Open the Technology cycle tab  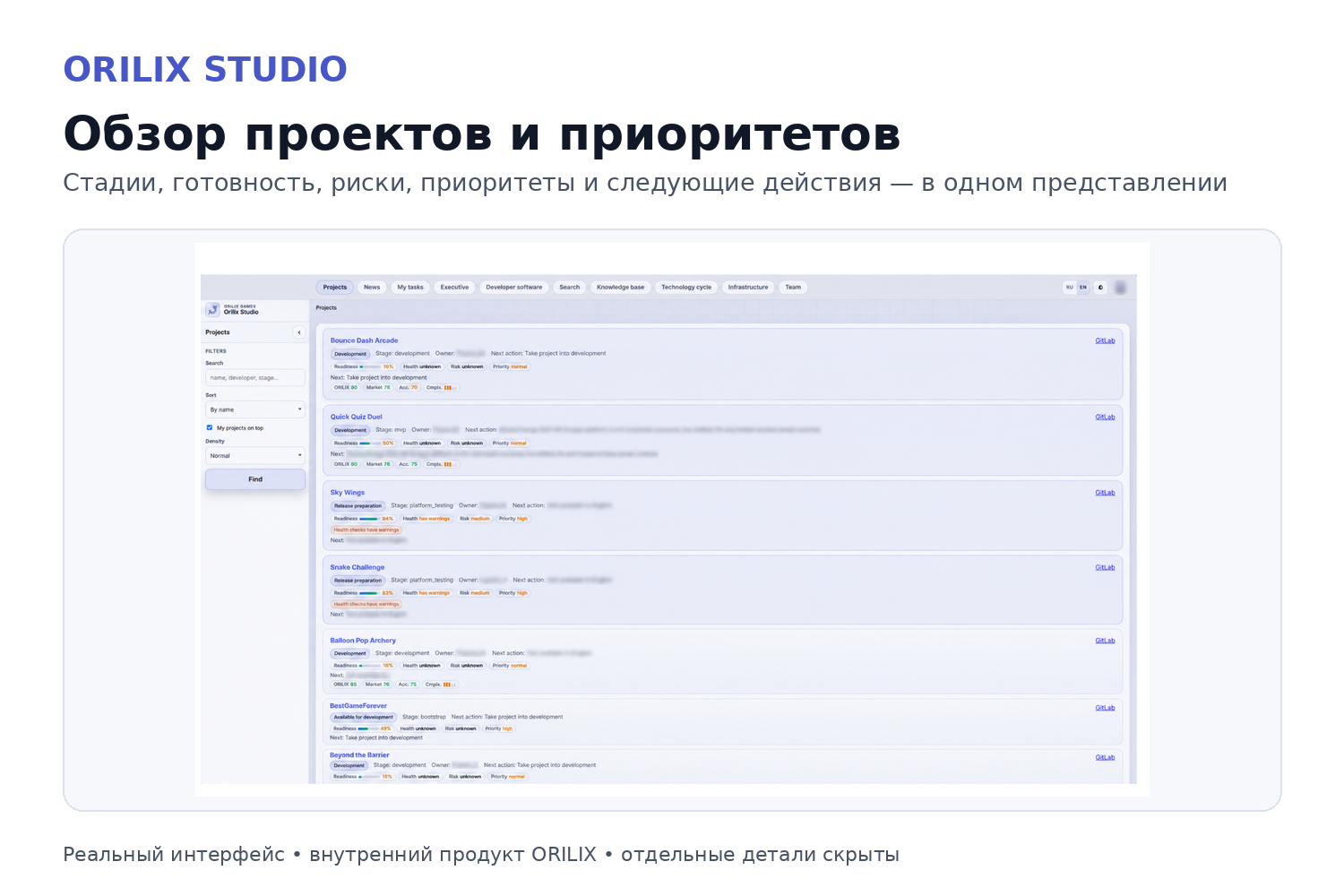[x=686, y=288]
